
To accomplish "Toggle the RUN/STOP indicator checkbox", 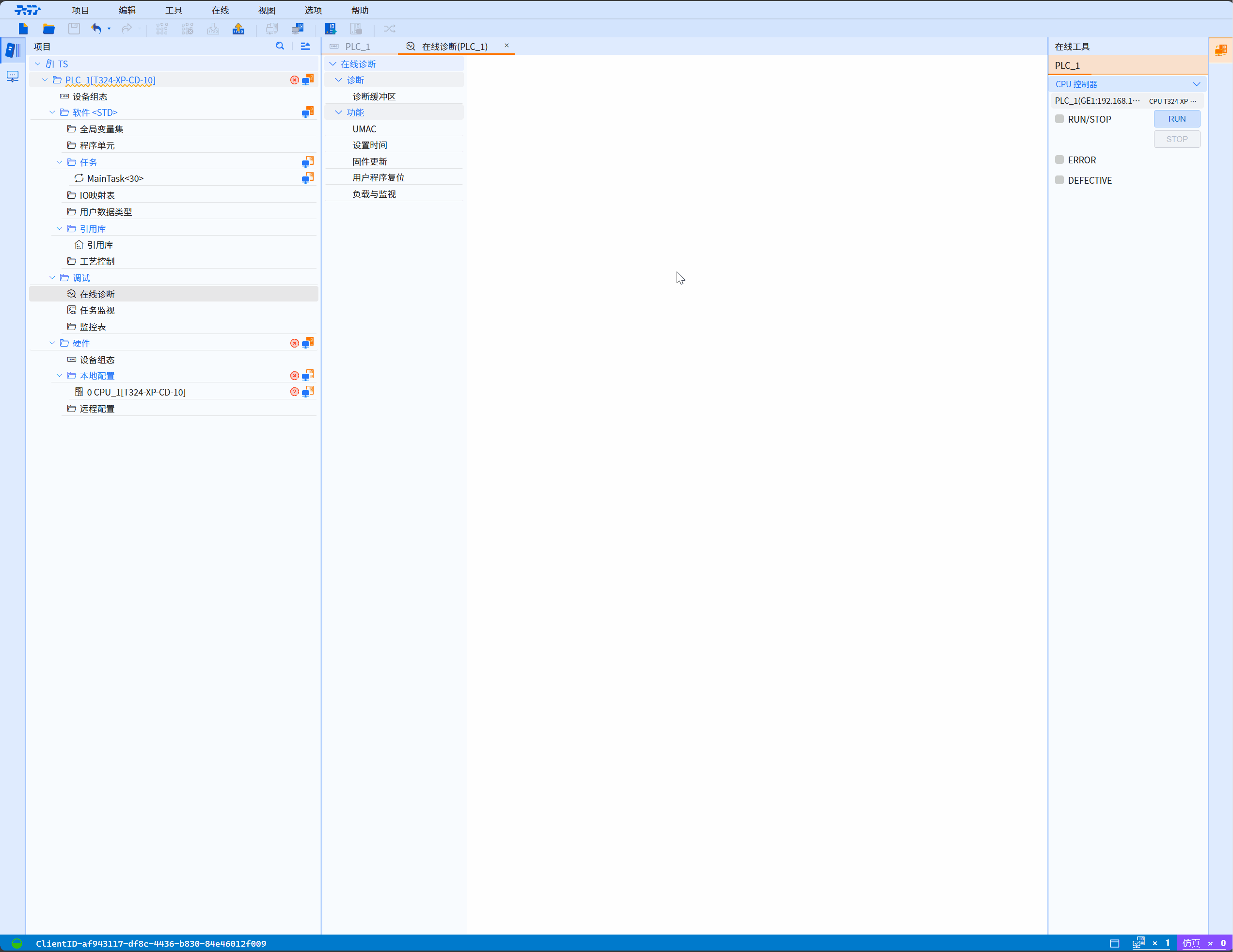I will [x=1059, y=119].
